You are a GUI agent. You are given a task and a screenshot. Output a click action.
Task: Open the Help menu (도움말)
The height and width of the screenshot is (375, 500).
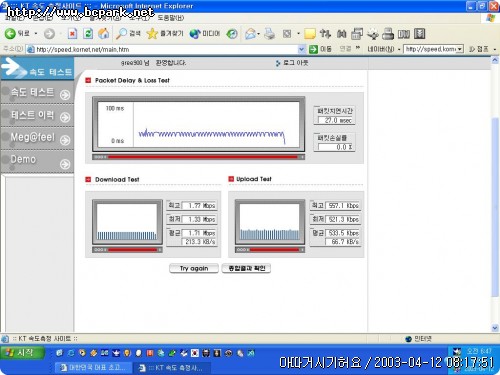coord(170,18)
